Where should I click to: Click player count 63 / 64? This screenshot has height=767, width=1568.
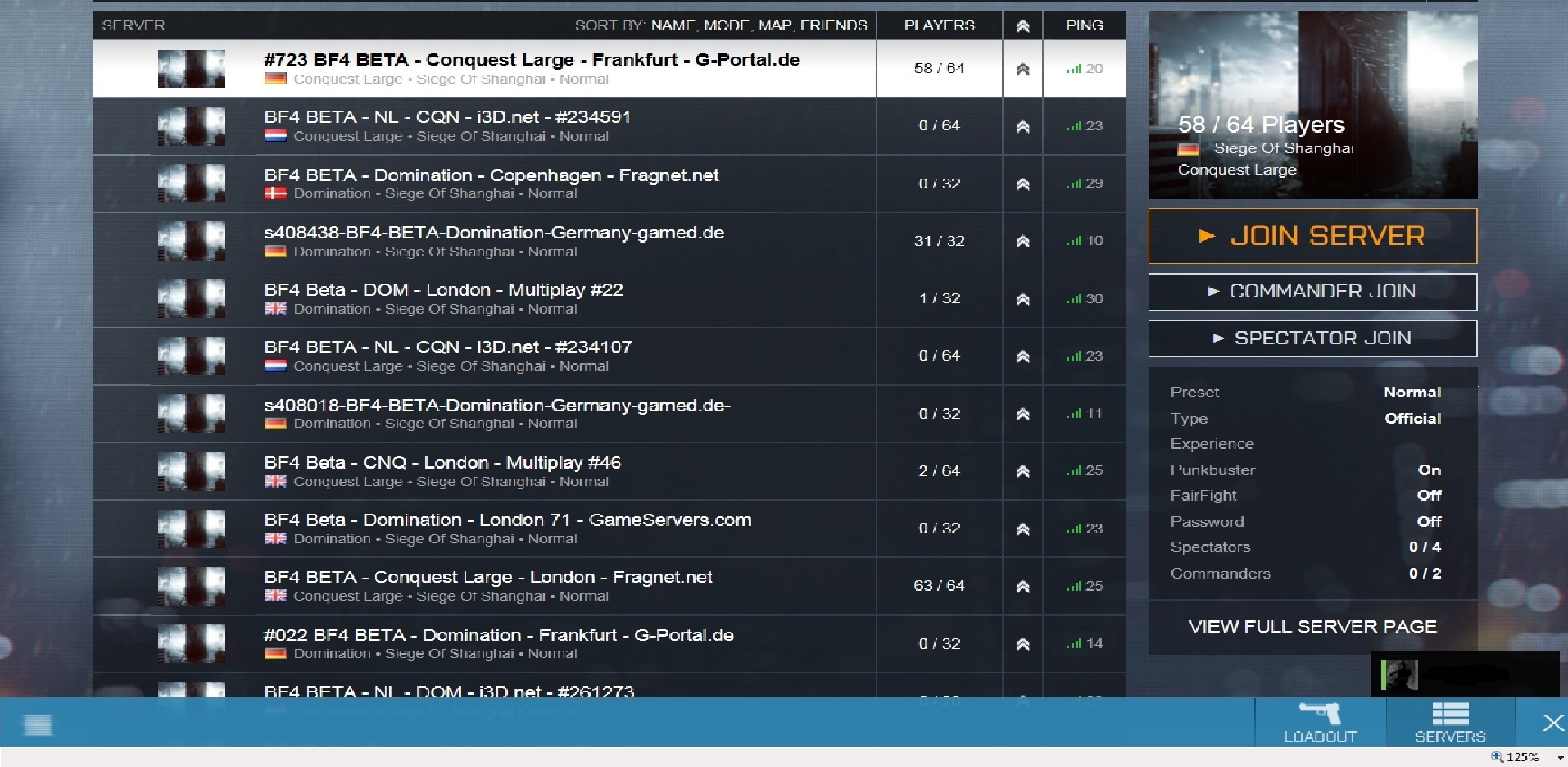click(x=939, y=586)
